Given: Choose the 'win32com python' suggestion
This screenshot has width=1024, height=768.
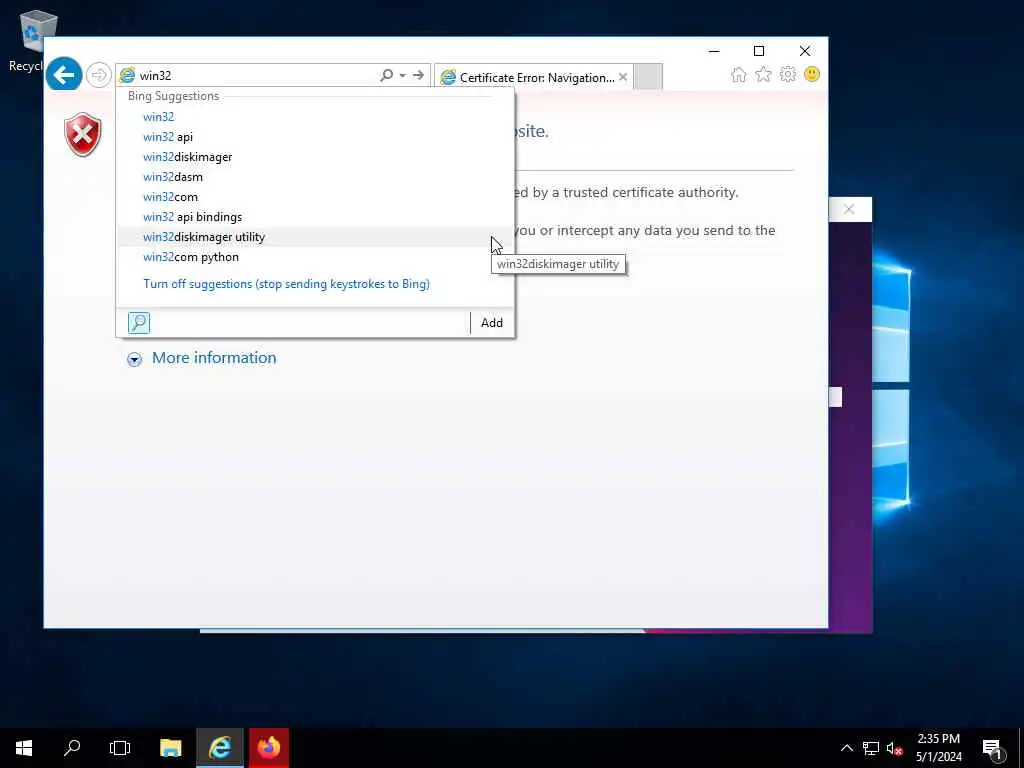Looking at the screenshot, I should coord(315,257).
